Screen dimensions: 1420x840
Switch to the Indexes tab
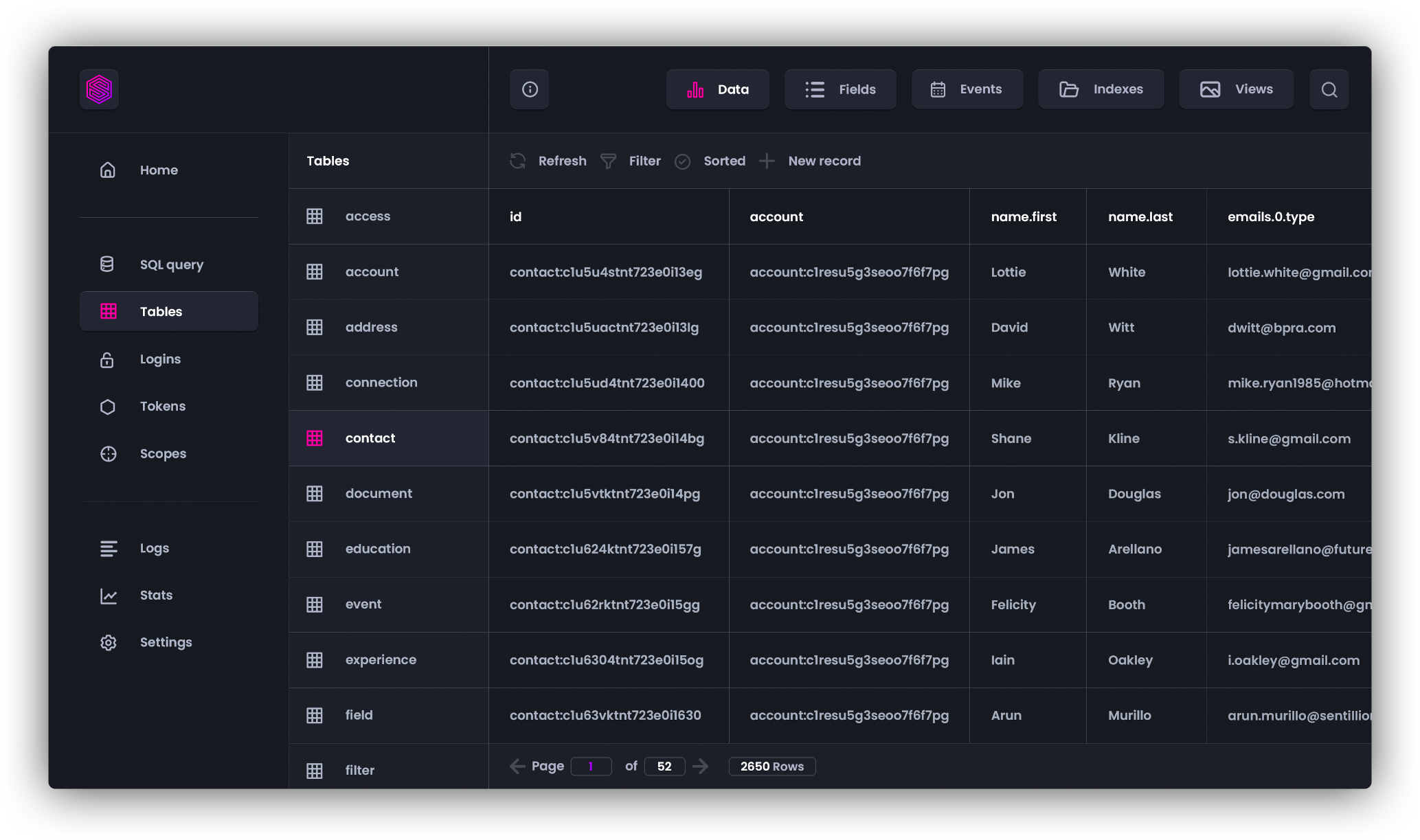pos(1101,89)
